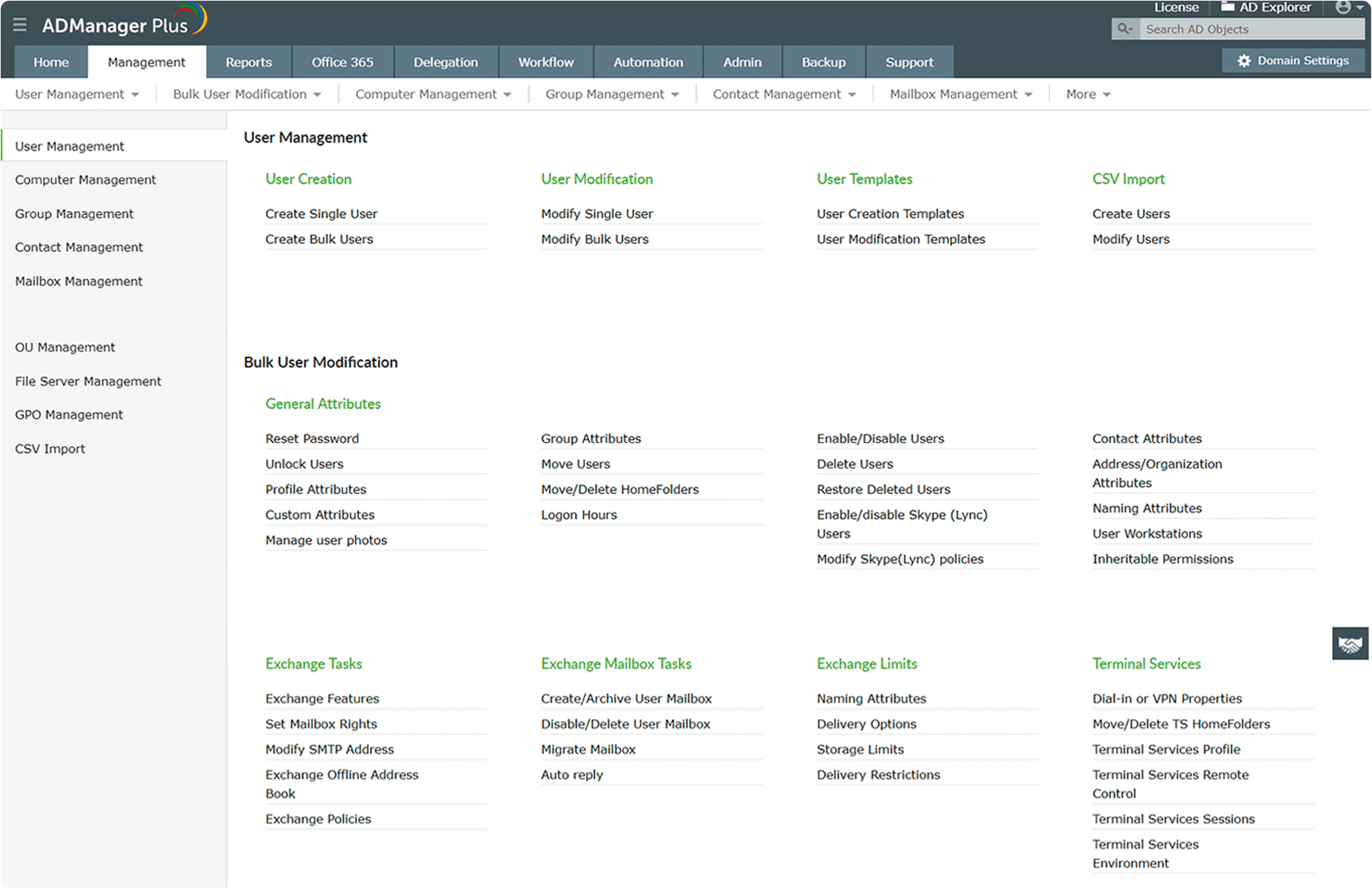Open the handshake support widget

(1350, 644)
